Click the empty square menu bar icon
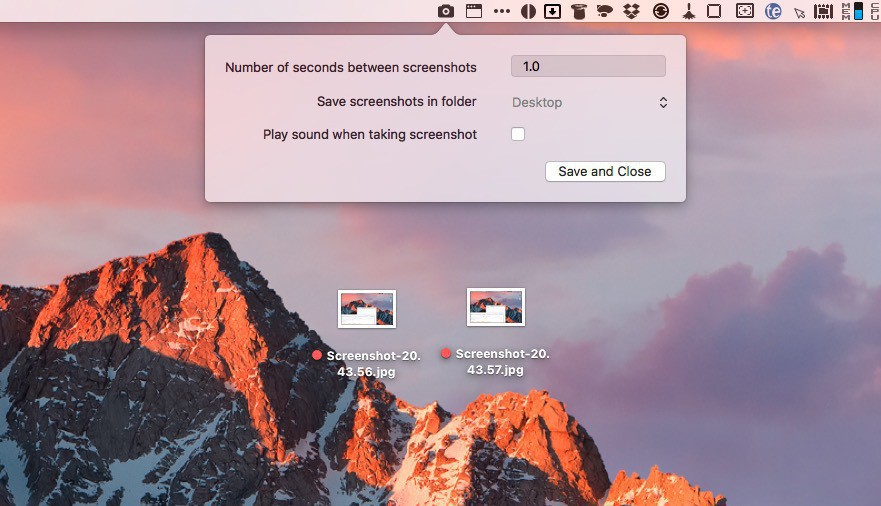The image size is (881, 506). (714, 11)
